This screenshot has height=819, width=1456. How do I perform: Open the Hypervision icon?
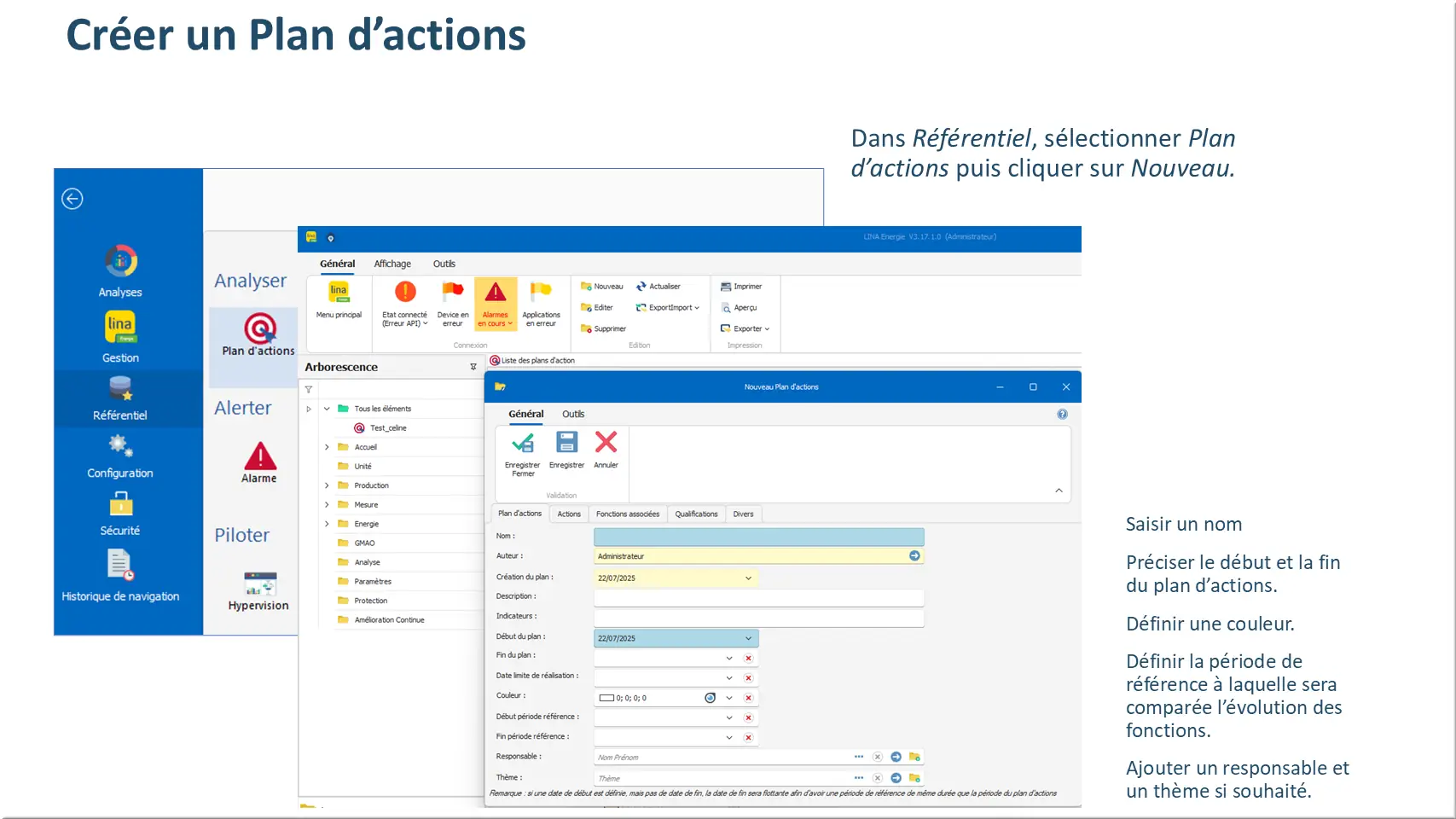pyautogui.click(x=259, y=584)
